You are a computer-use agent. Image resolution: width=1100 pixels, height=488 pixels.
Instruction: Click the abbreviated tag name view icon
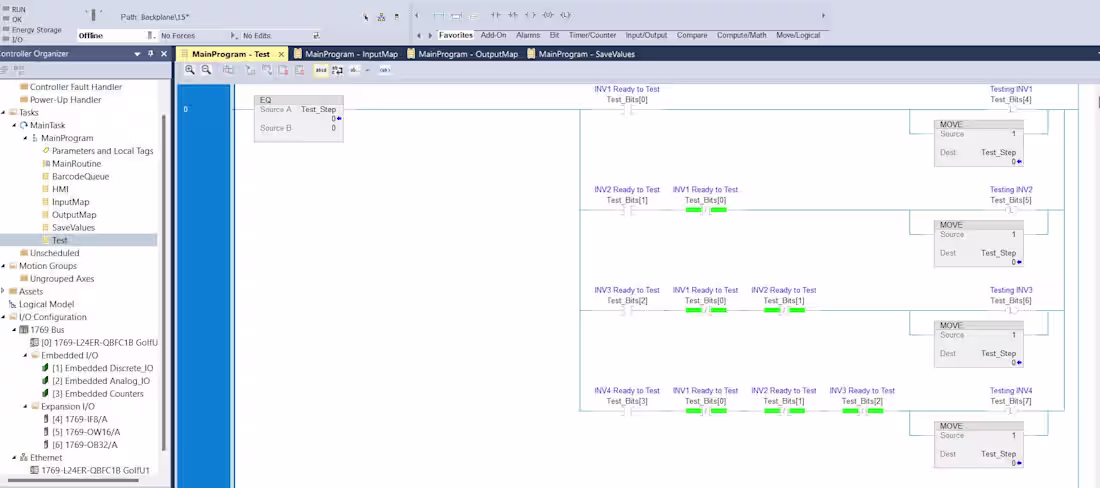(x=354, y=69)
